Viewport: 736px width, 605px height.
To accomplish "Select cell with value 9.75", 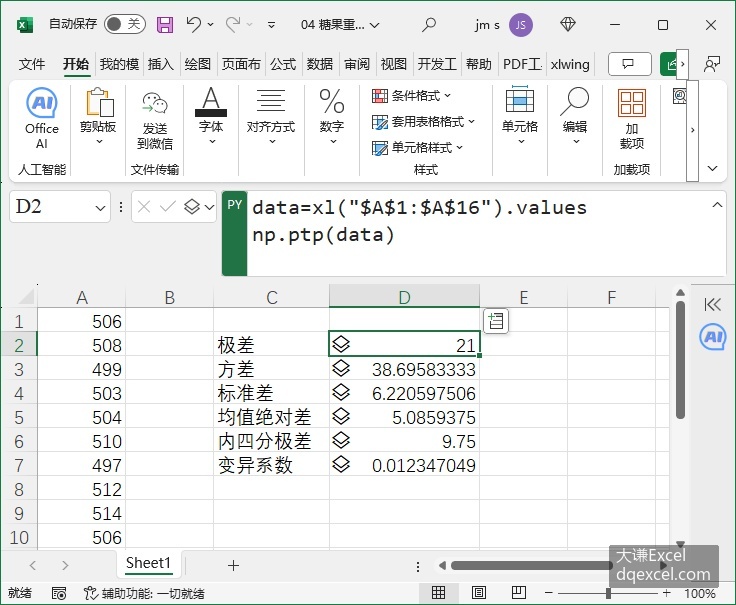I will [x=404, y=441].
